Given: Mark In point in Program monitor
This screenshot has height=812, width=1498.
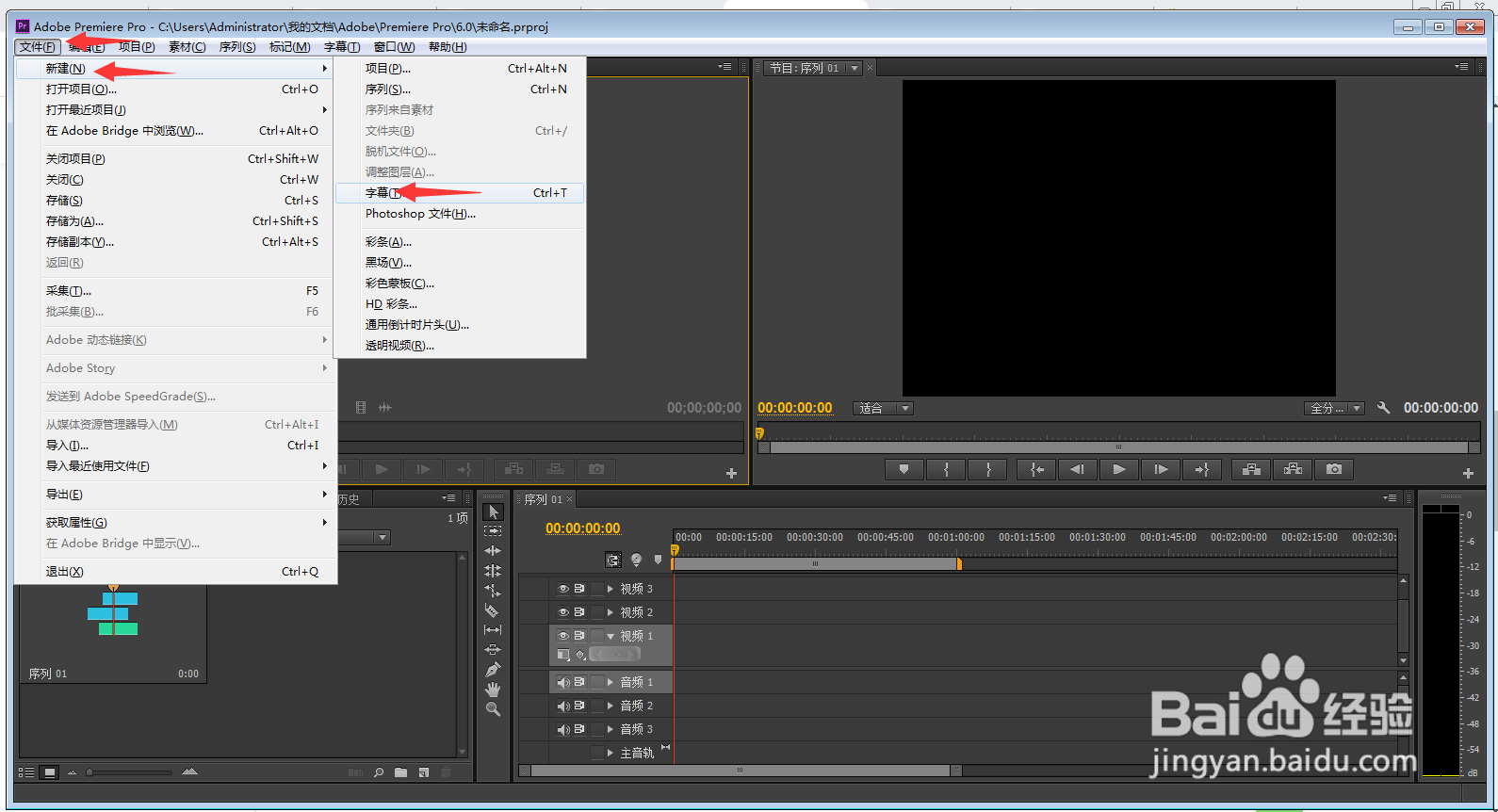Looking at the screenshot, I should [x=946, y=469].
